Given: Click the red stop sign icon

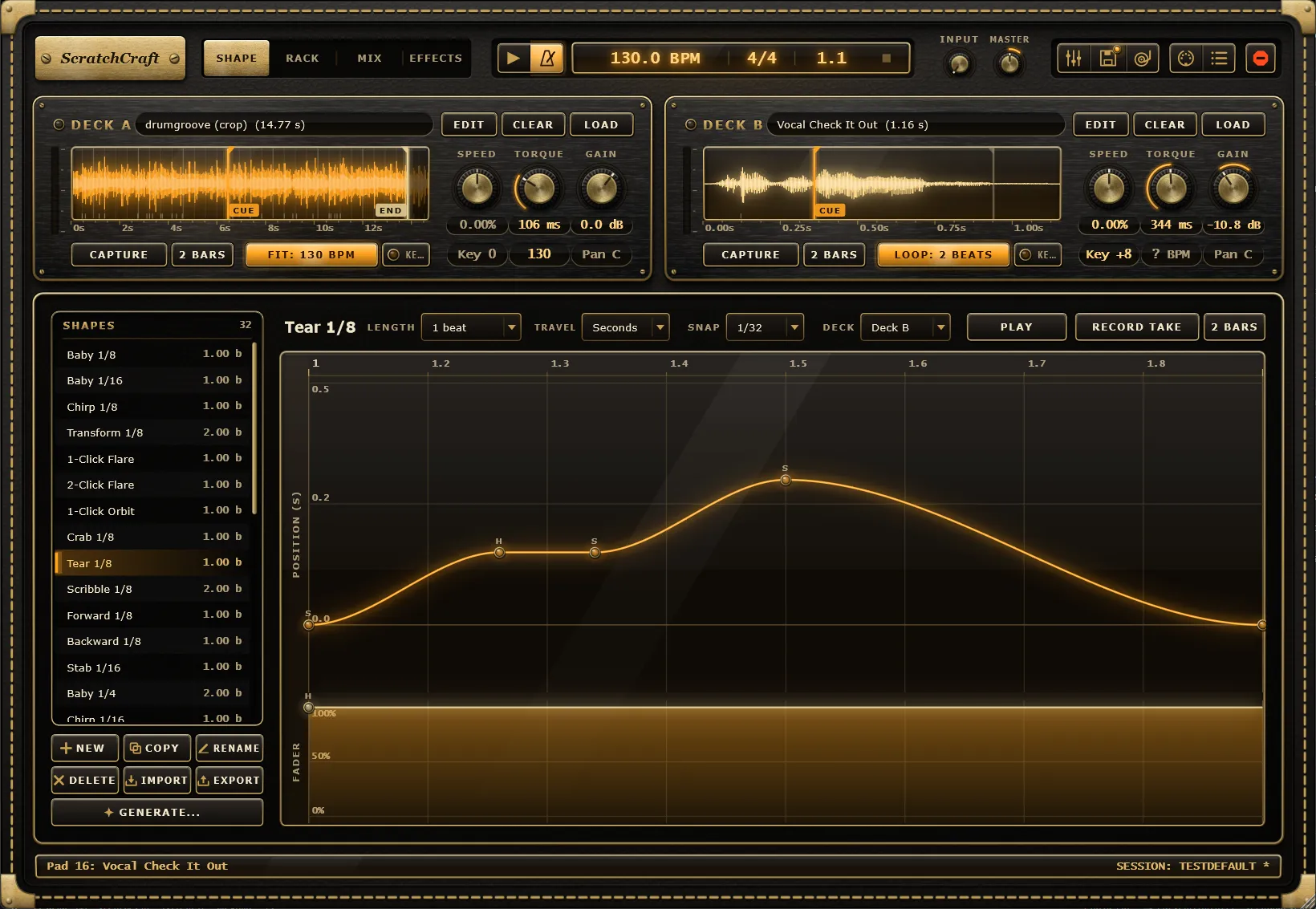Looking at the screenshot, I should pos(1261,59).
